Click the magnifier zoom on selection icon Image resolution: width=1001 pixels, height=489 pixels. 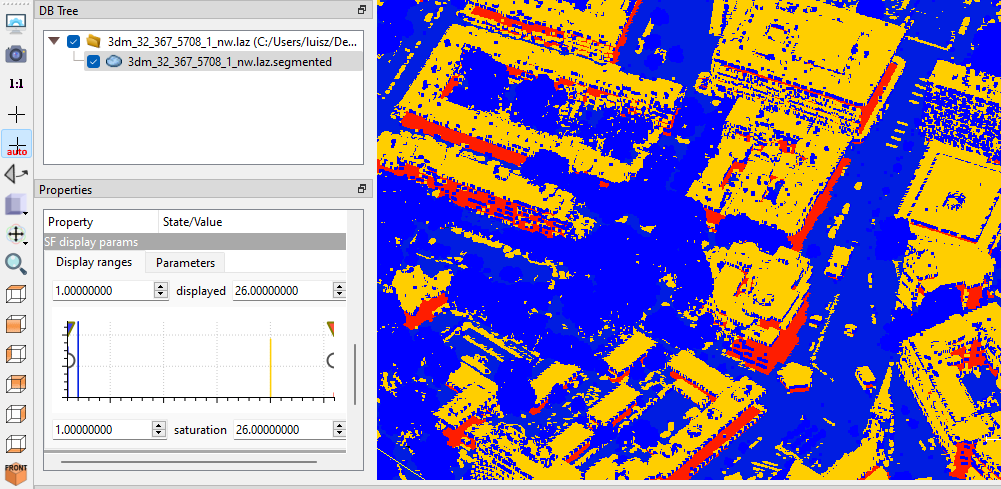click(x=16, y=263)
